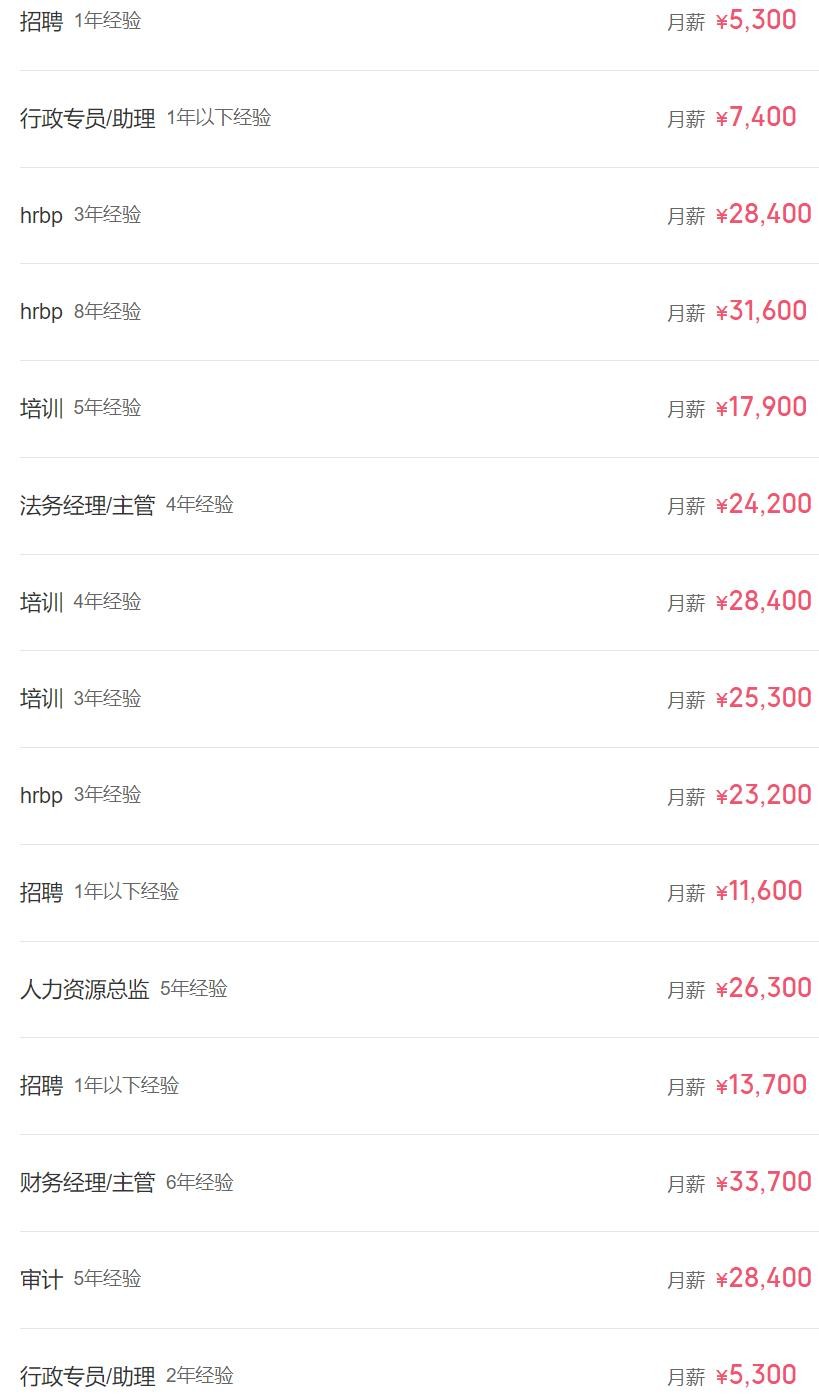Click the 招聘 salary of ¥11,600

(759, 892)
